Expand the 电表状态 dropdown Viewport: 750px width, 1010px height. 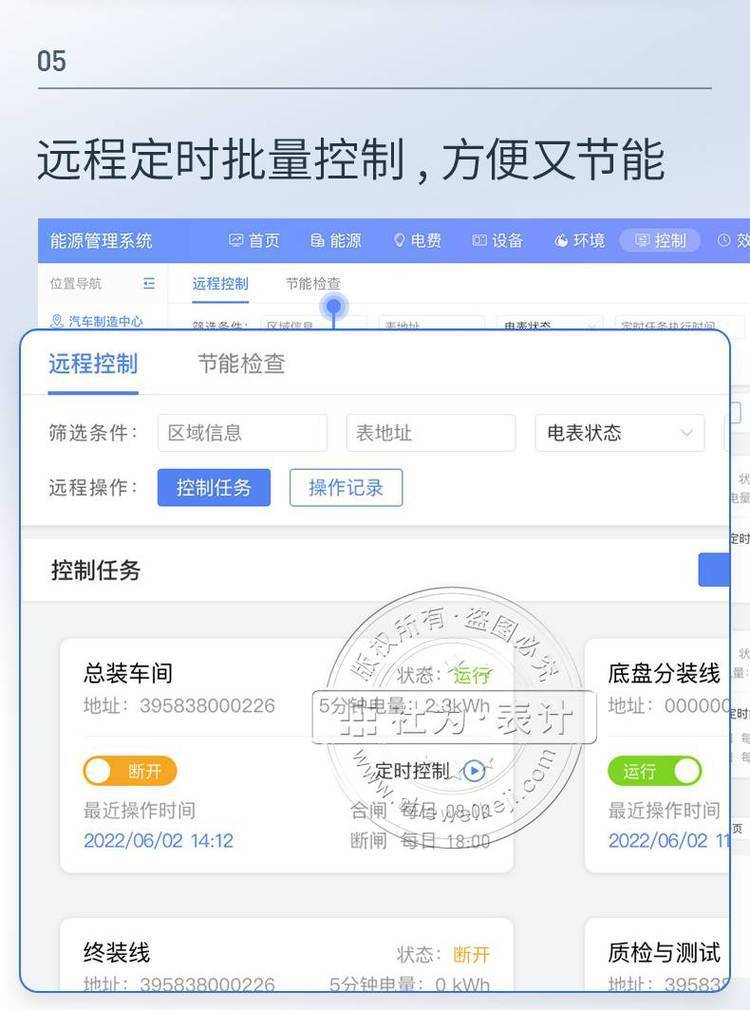point(619,433)
